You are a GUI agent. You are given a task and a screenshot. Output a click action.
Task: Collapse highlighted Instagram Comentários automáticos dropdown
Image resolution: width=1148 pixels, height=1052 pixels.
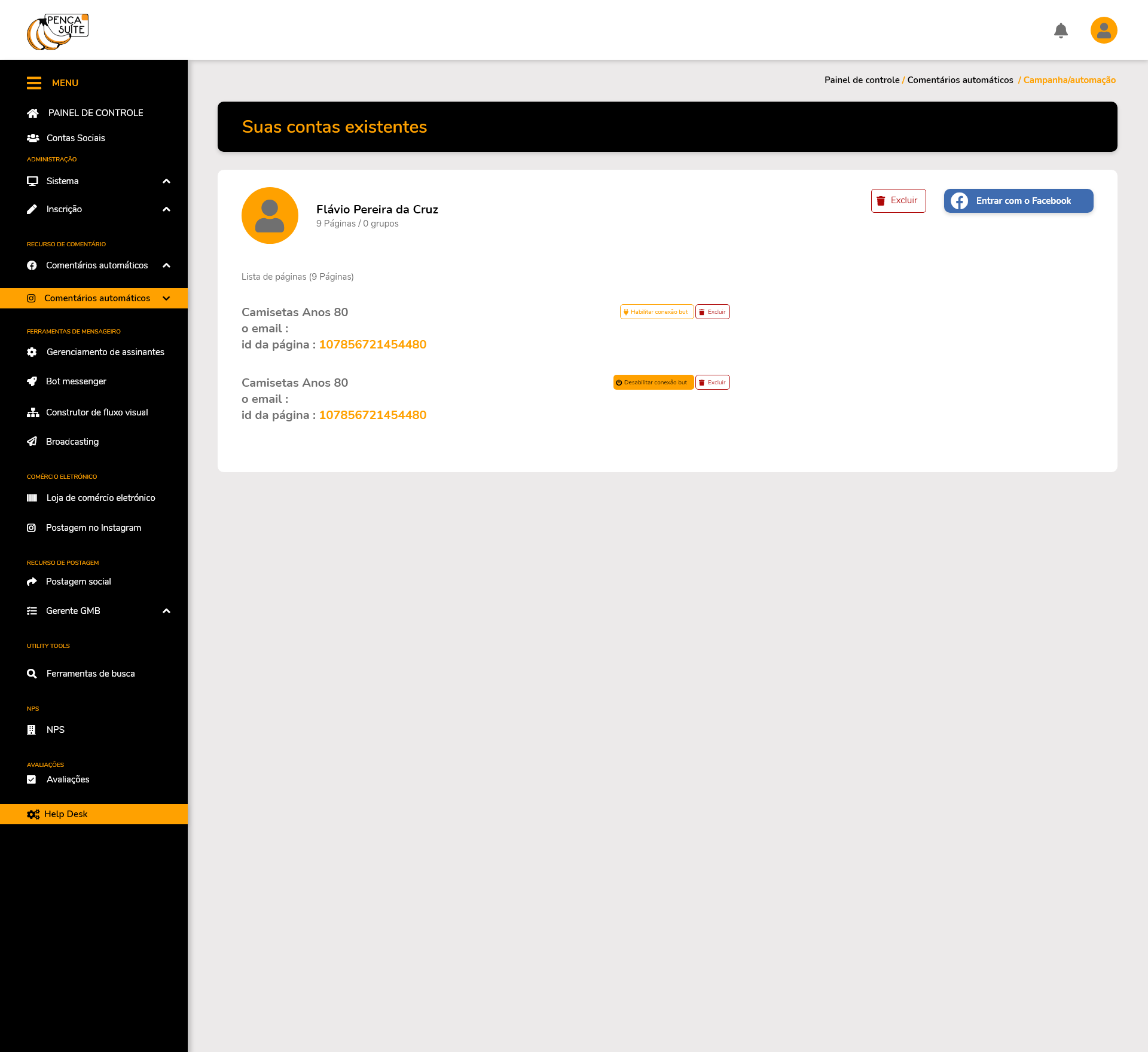[166, 298]
